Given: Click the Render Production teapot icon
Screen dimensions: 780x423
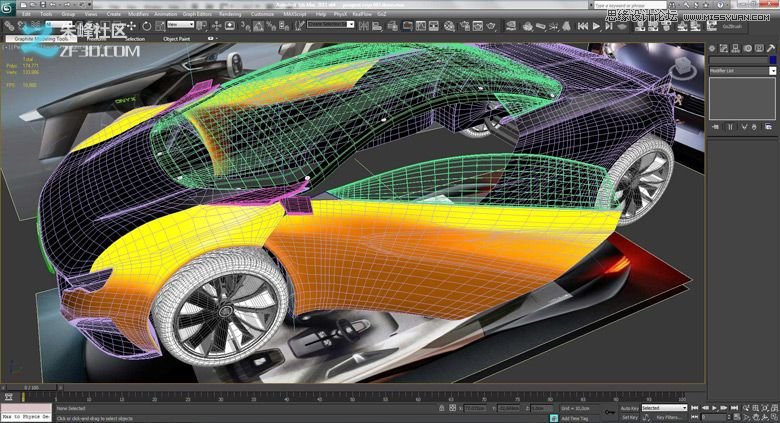Looking at the screenshot, I should click(491, 26).
